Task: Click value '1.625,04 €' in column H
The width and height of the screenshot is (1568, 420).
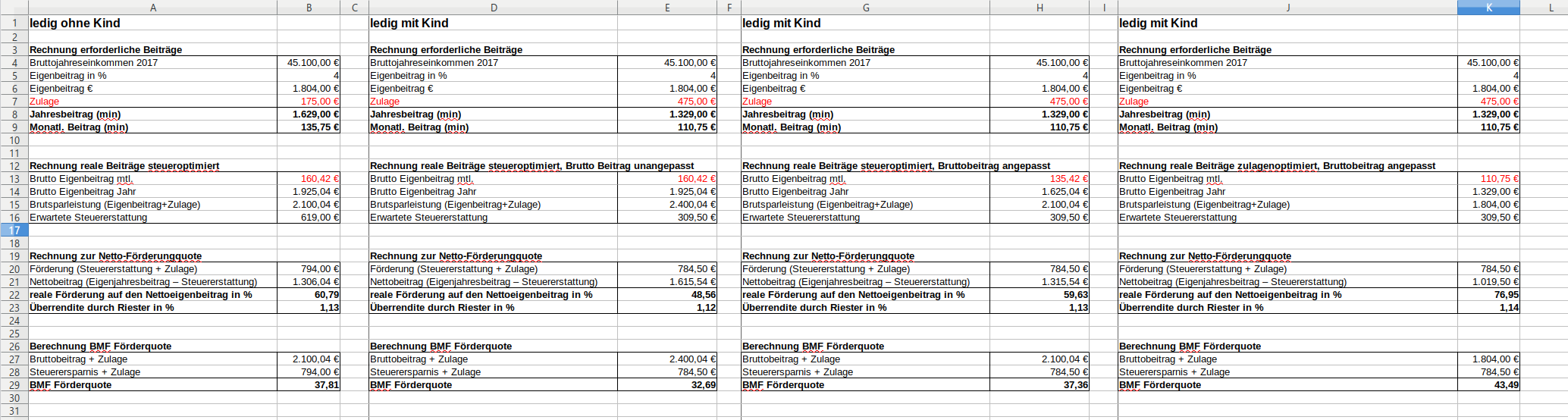Action: tap(1065, 192)
